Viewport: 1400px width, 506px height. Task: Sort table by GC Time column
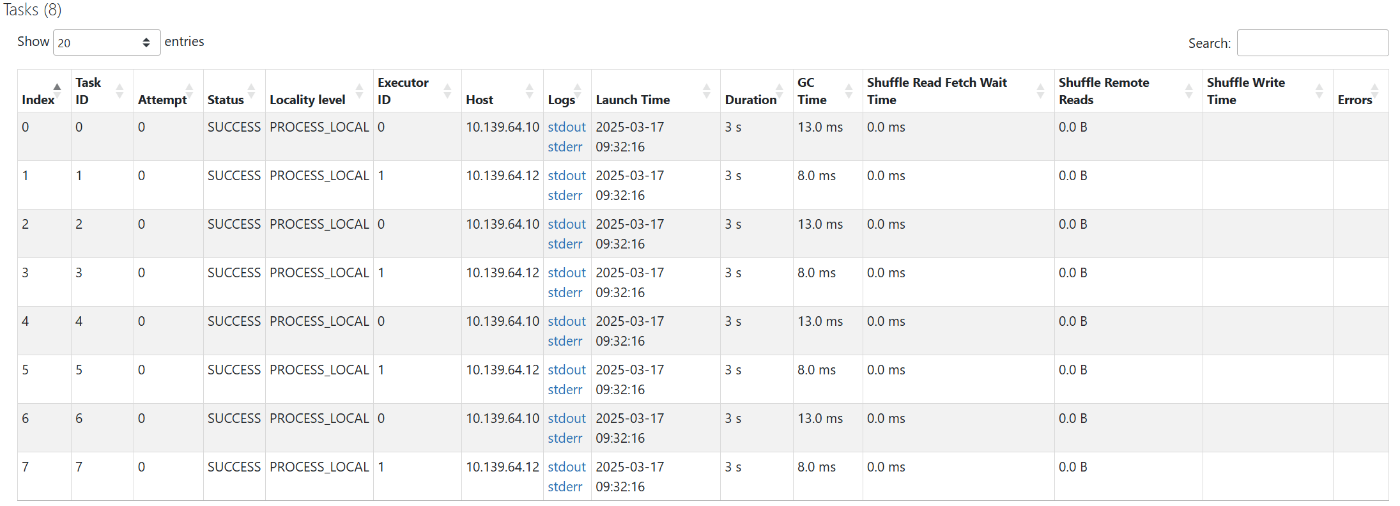pyautogui.click(x=827, y=91)
